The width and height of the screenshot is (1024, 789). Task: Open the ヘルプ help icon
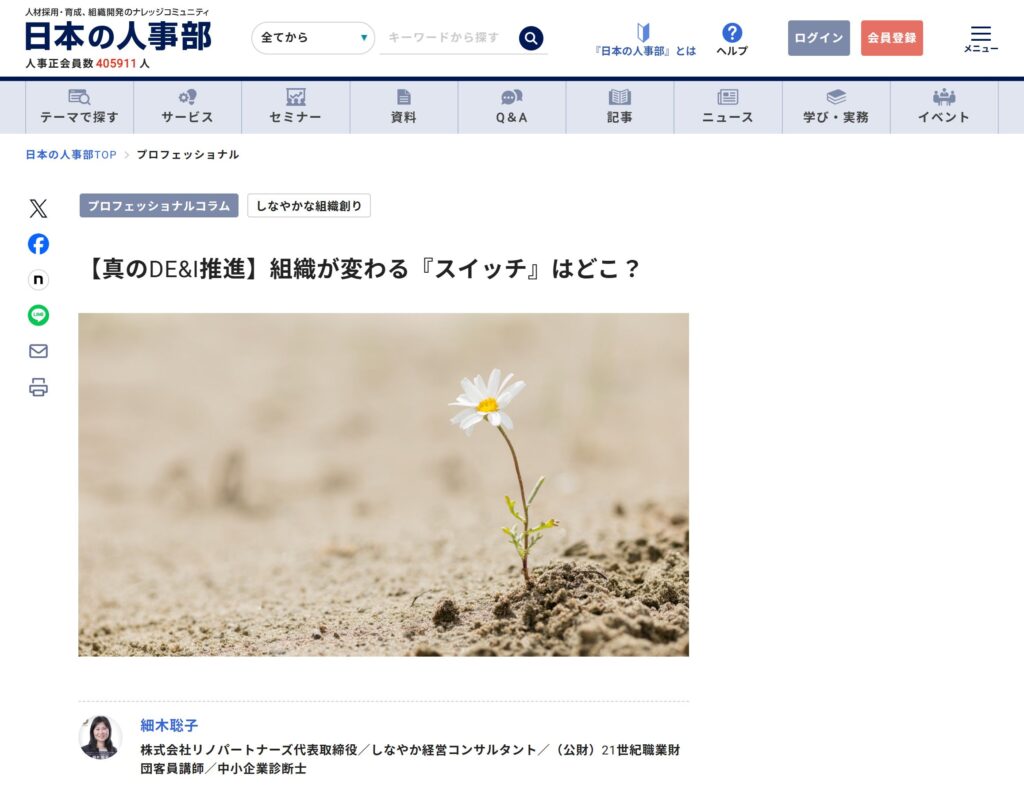[x=732, y=39]
